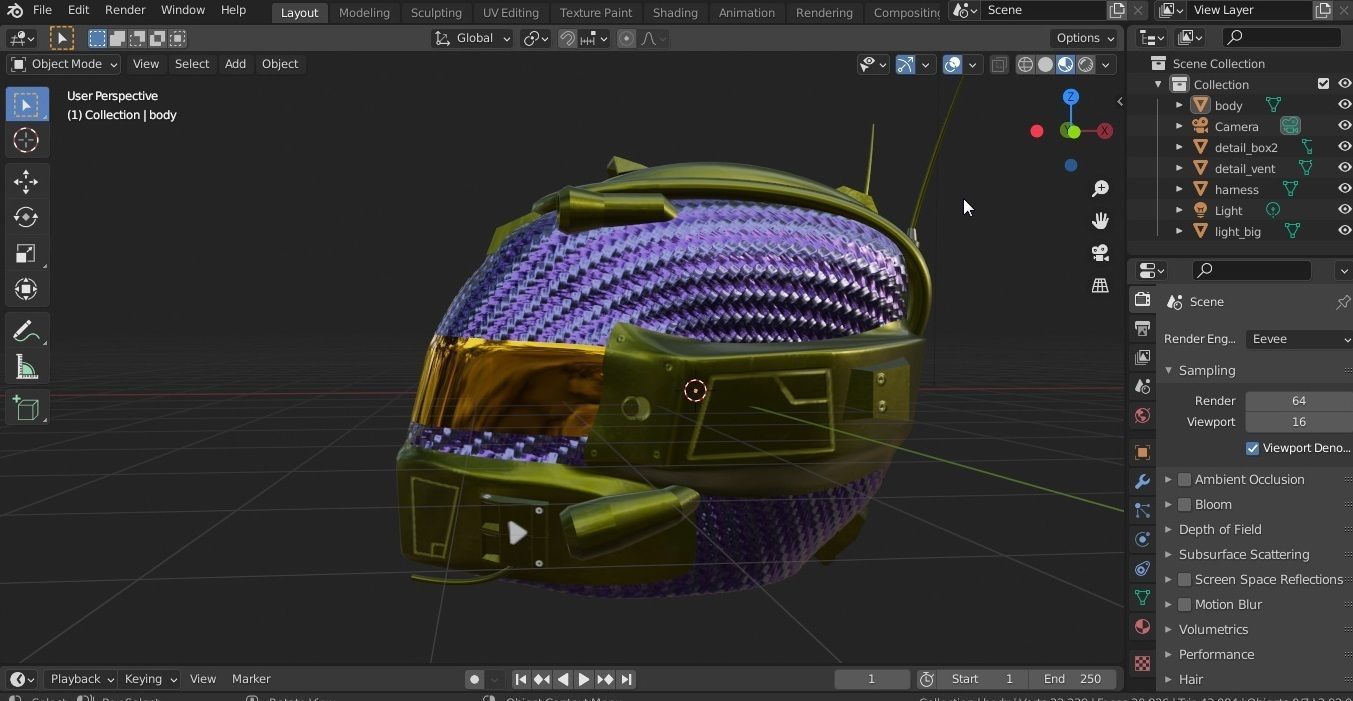Activate the Select Box tool
The width and height of the screenshot is (1353, 701).
pos(26,104)
